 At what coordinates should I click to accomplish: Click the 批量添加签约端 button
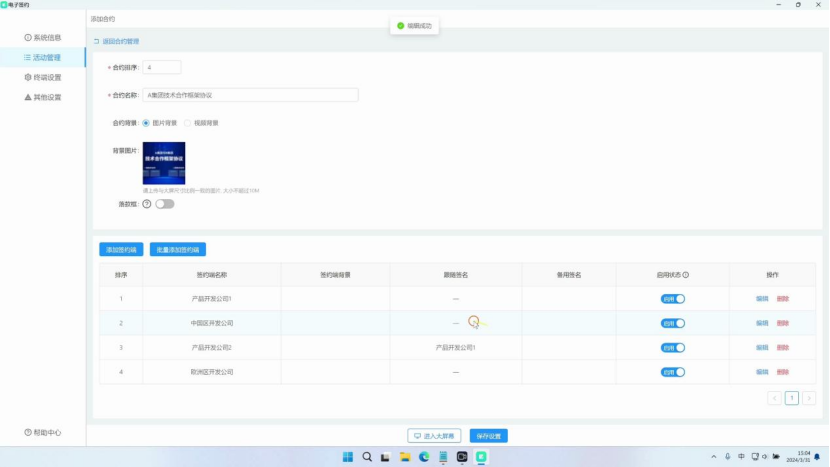point(178,250)
